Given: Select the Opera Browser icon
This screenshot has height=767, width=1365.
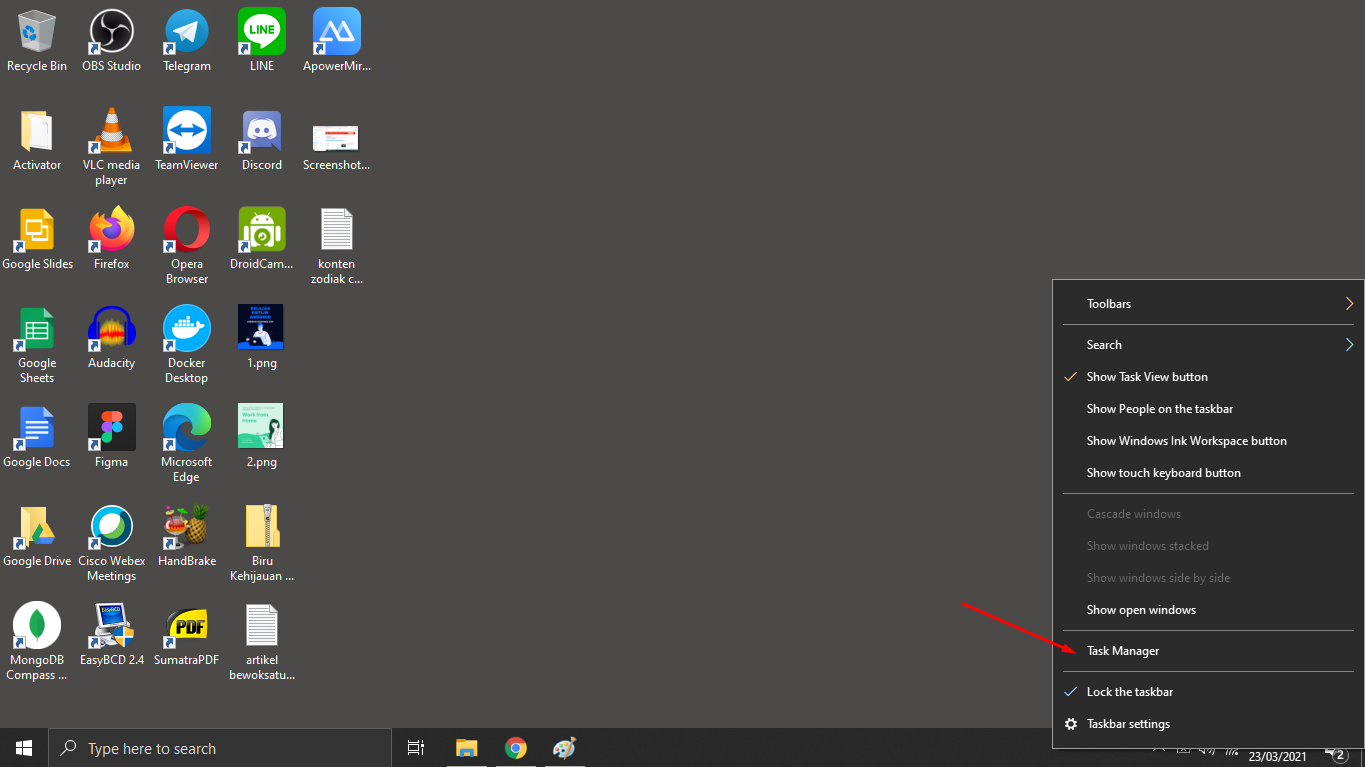Looking at the screenshot, I should tap(187, 245).
